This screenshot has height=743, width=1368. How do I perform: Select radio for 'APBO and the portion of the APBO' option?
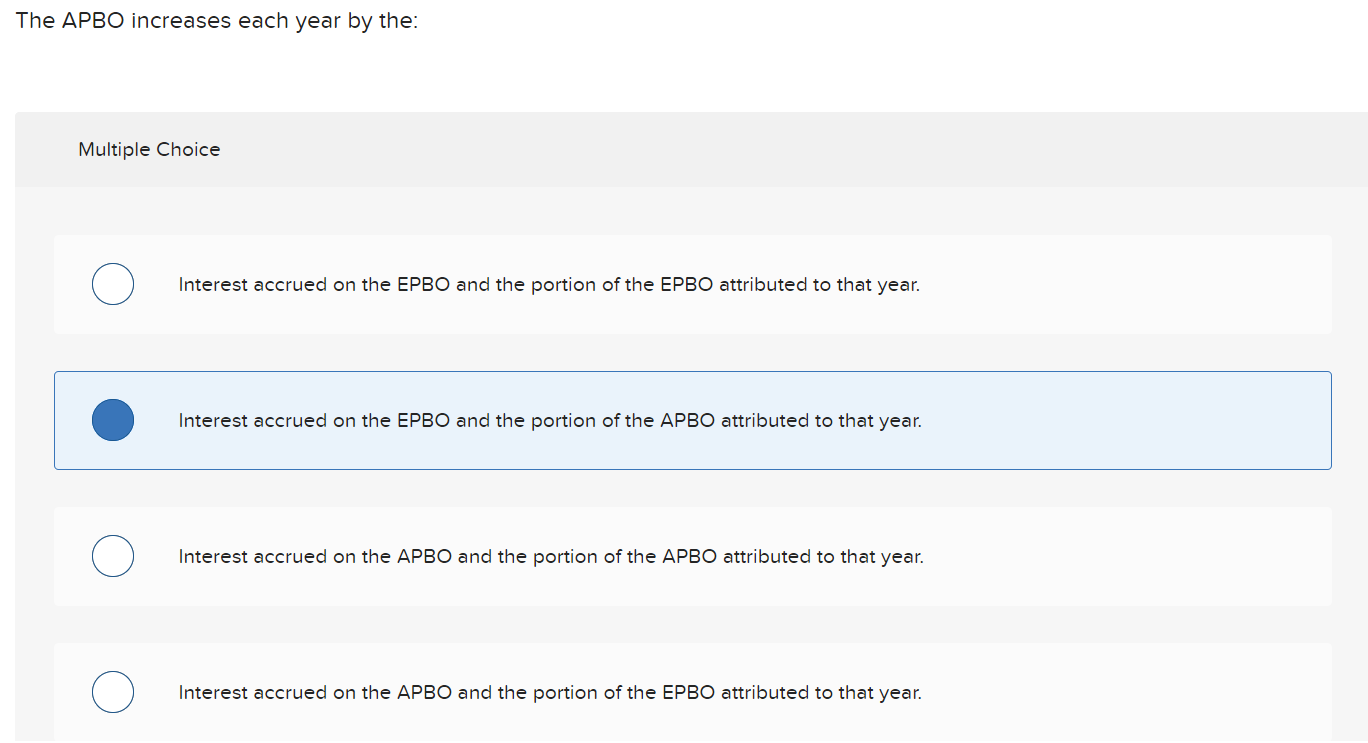(x=113, y=556)
